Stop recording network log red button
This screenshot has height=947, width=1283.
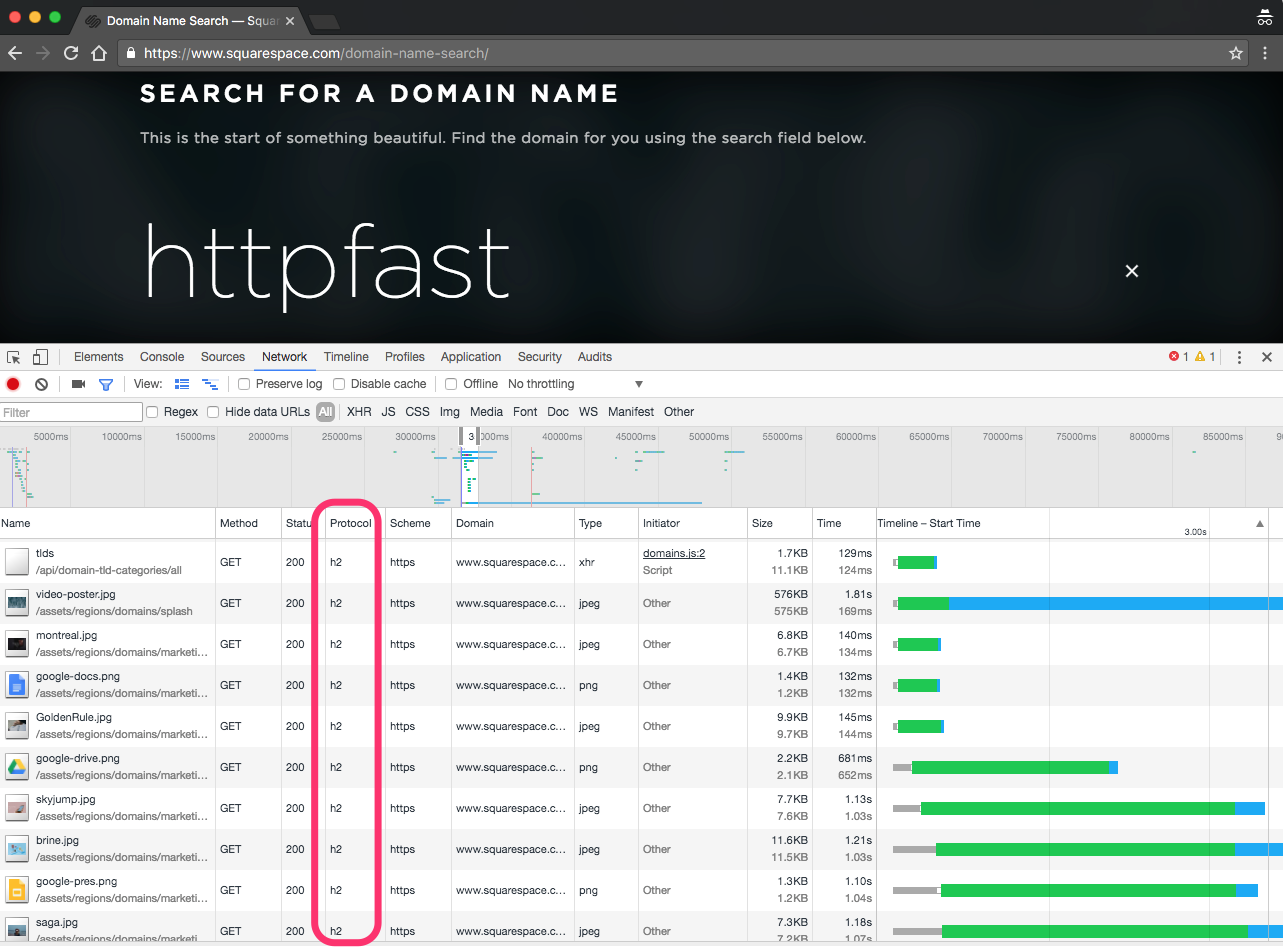point(13,384)
